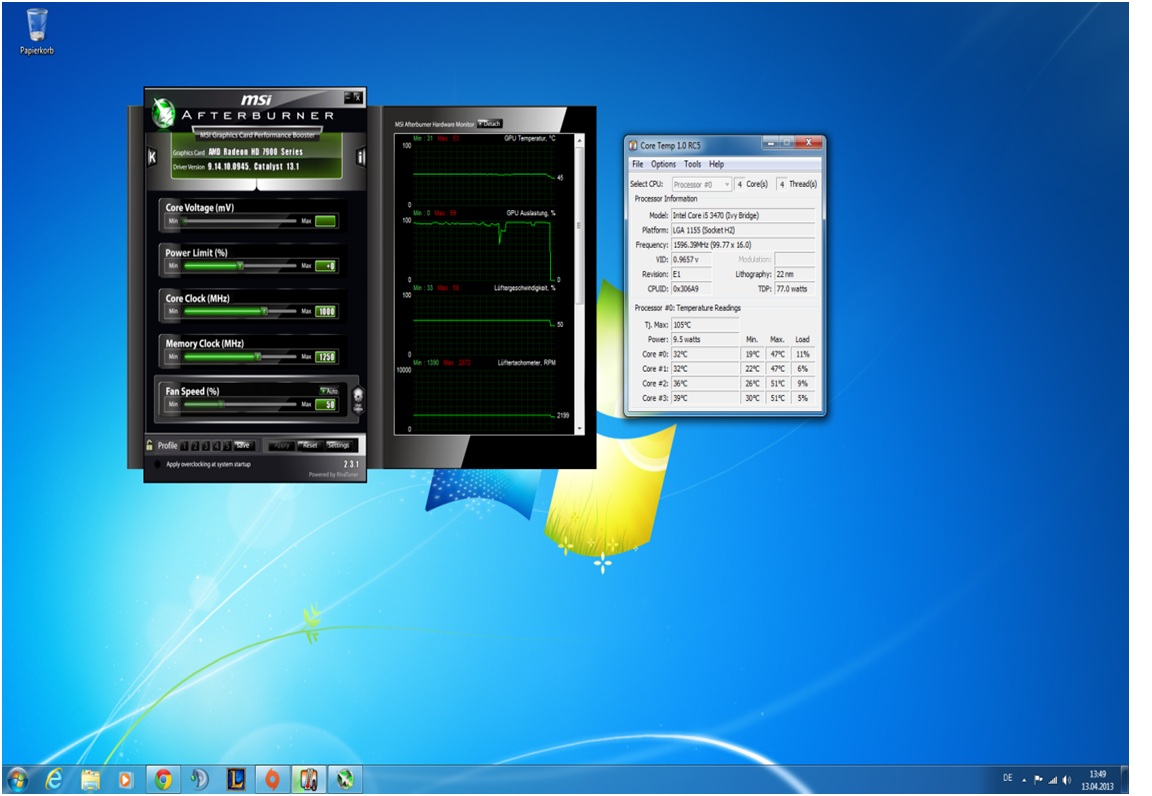Click the Core Clock (MHz) slider
This screenshot has width=1152, height=796.
(240, 311)
